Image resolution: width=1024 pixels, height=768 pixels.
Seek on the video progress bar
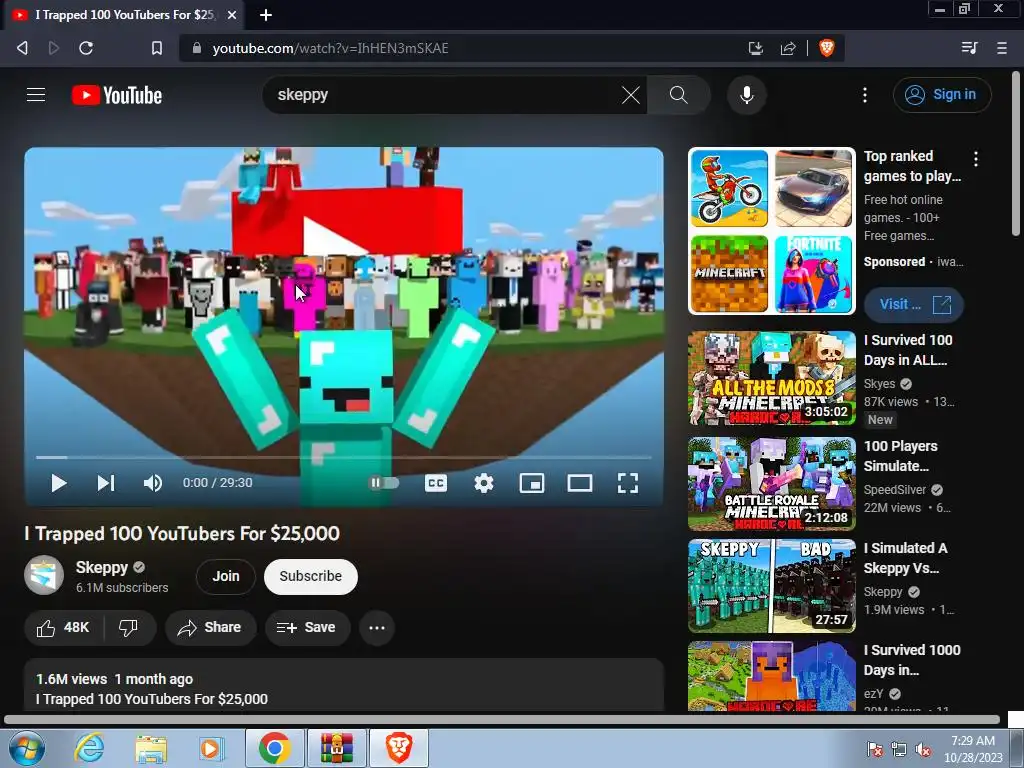(344, 457)
